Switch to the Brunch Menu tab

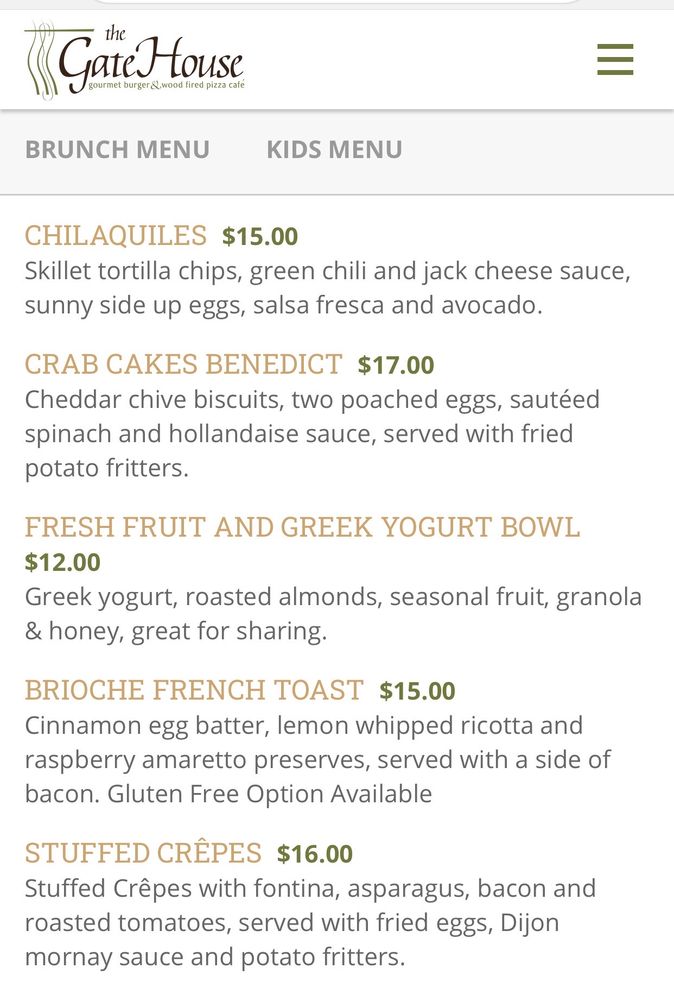(117, 149)
